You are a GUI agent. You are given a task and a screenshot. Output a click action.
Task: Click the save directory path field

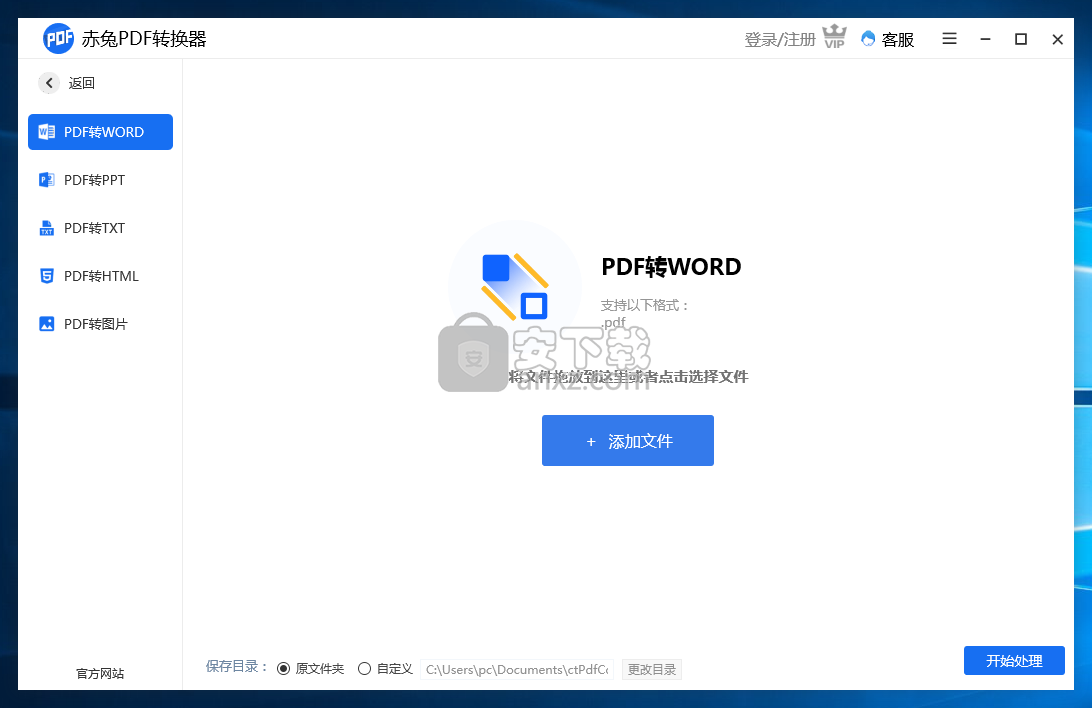click(517, 669)
